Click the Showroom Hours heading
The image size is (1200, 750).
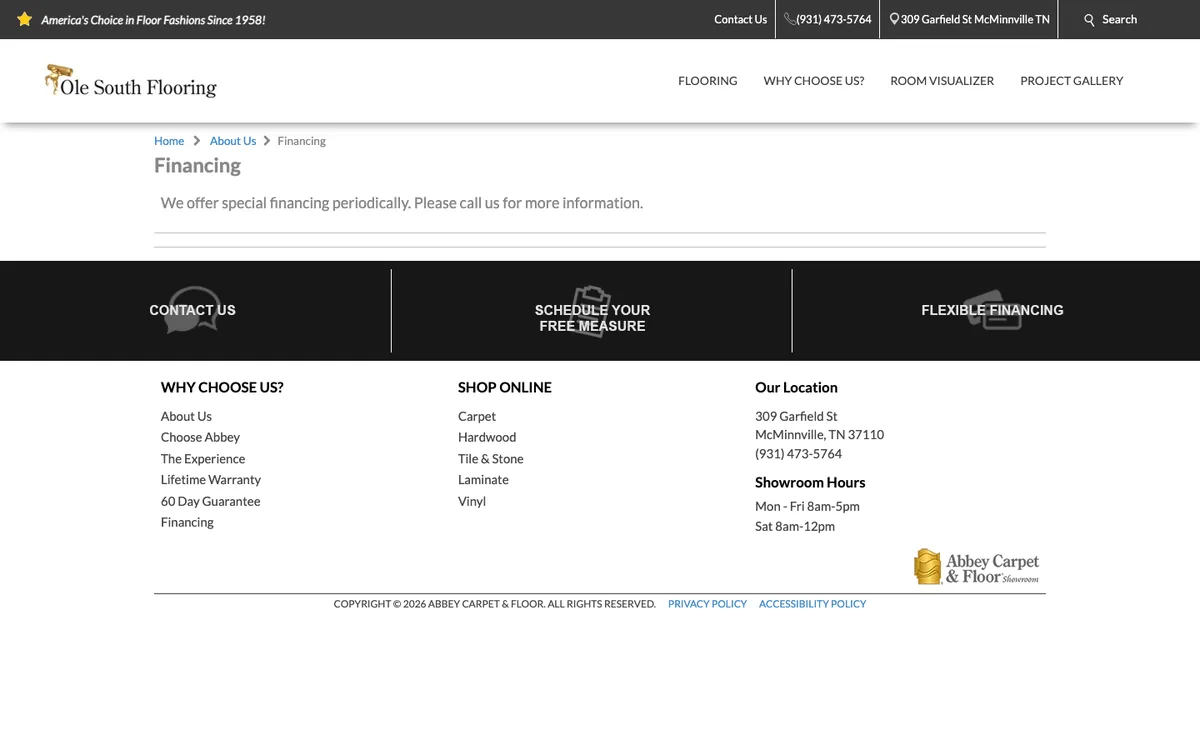810,482
